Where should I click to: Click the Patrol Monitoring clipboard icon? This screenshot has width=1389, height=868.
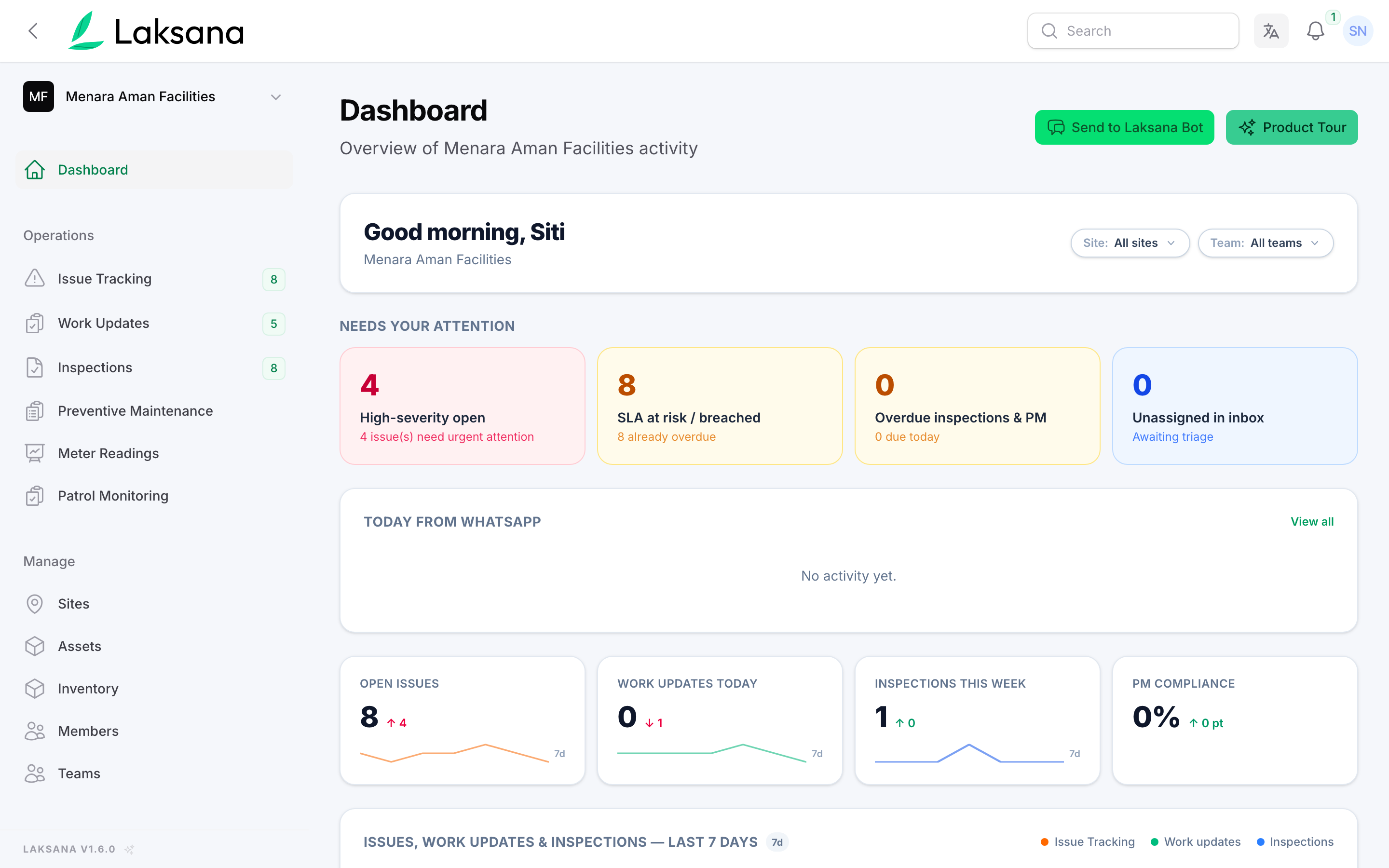(x=34, y=496)
